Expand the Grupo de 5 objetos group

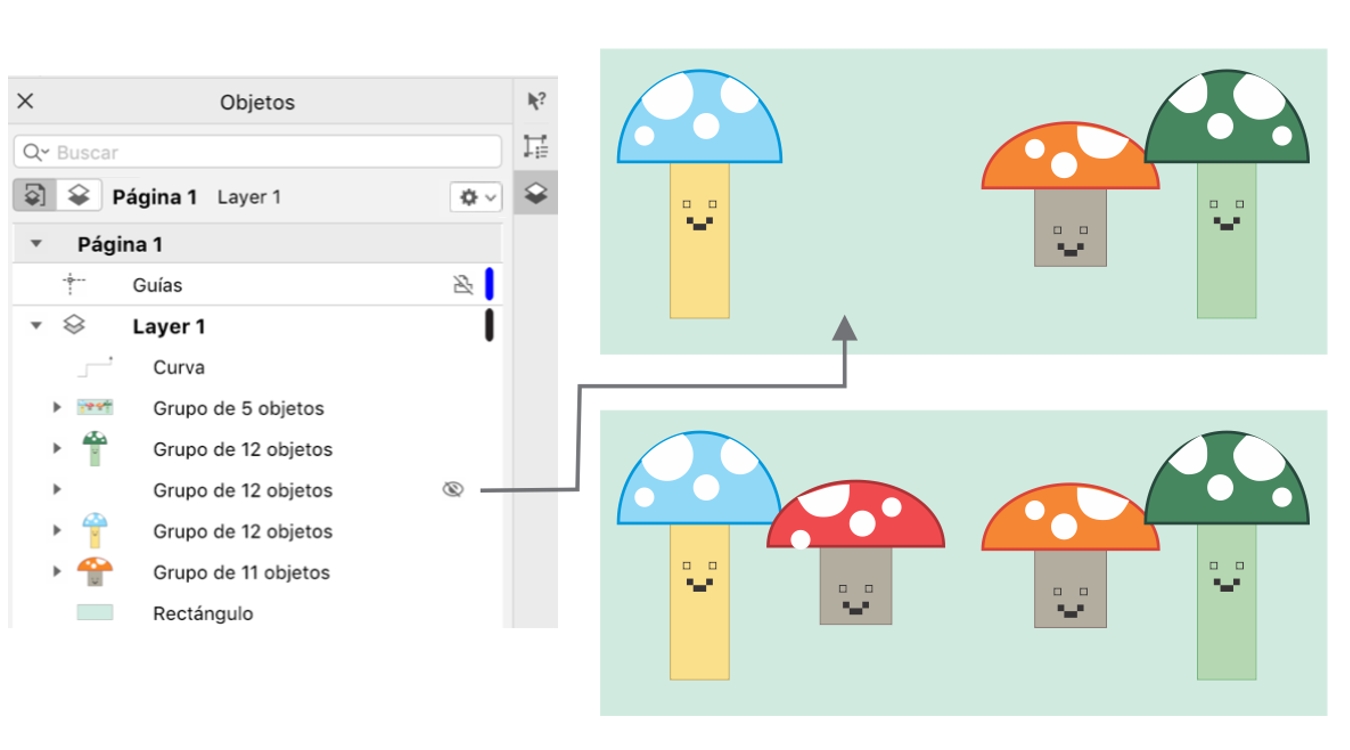57,408
